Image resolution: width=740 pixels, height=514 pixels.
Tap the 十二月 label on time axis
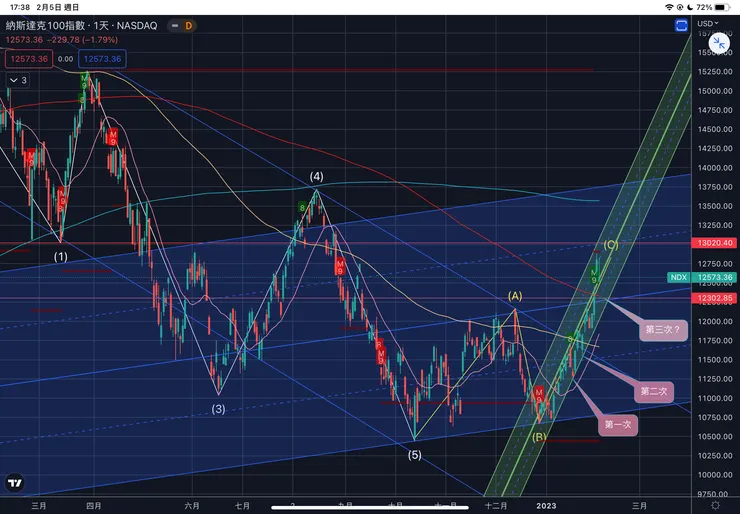pos(496,506)
